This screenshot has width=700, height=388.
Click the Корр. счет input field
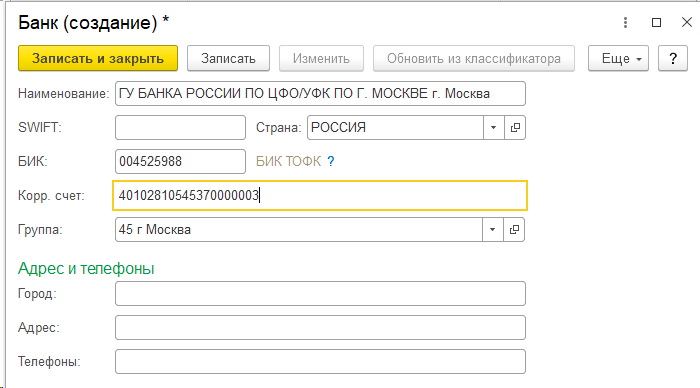click(320, 196)
